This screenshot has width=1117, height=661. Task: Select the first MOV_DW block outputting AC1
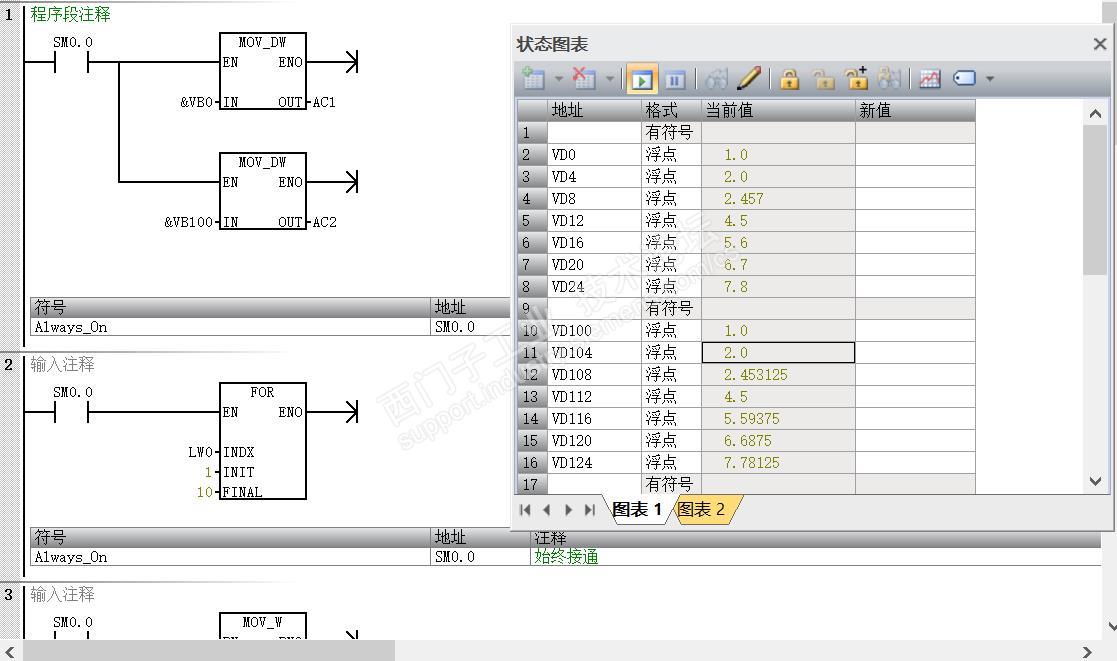263,71
